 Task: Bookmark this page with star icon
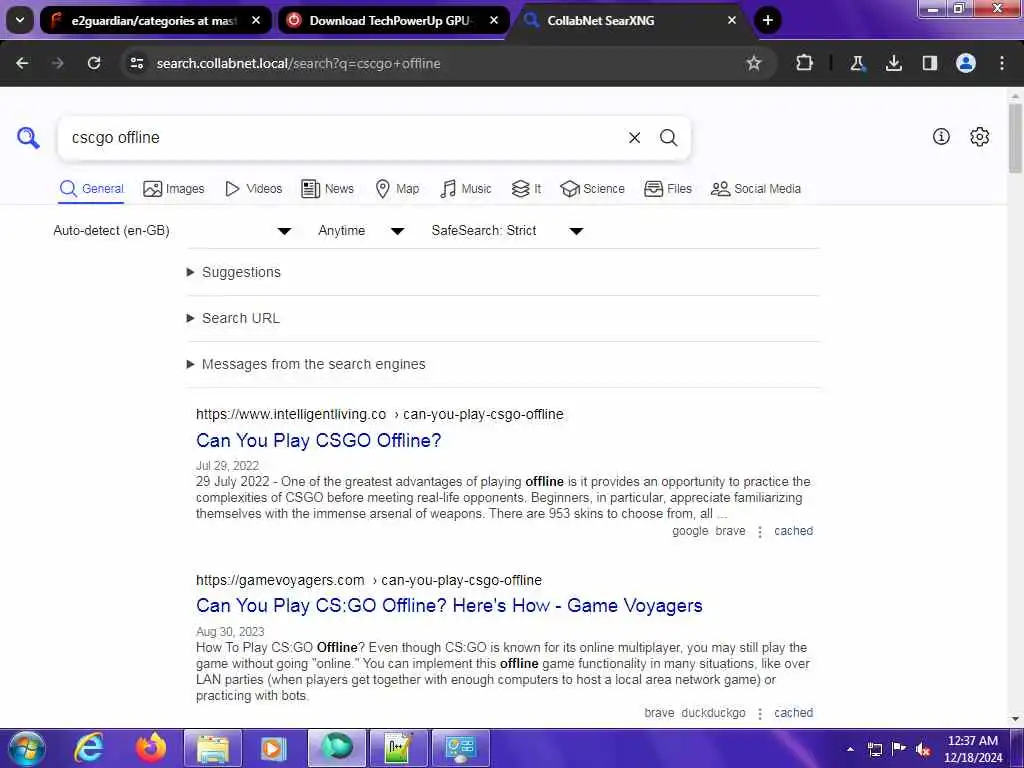(754, 63)
